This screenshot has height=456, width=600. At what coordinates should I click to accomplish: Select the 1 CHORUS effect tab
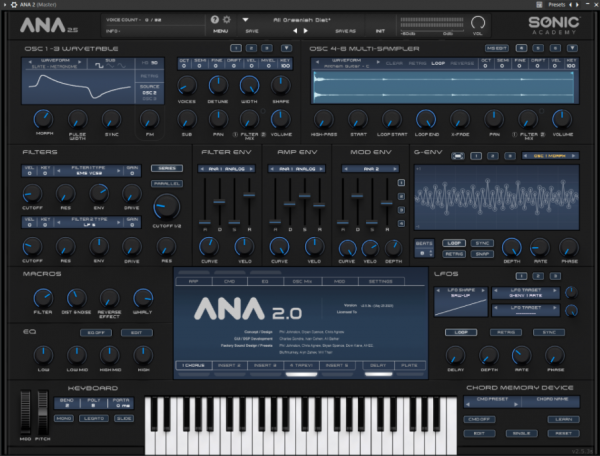pos(193,365)
